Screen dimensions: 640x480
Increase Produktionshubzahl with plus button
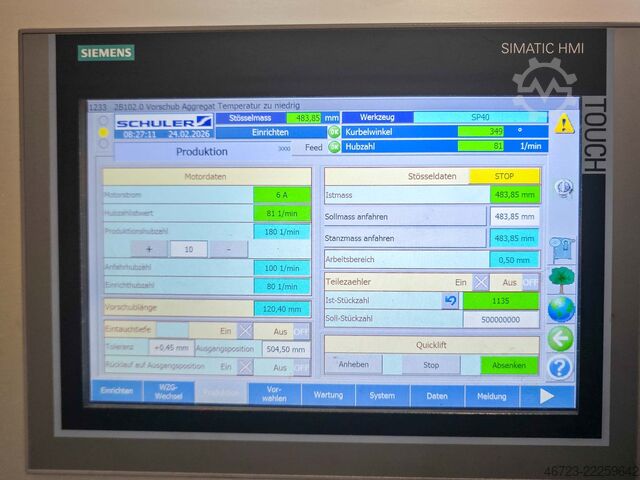pyautogui.click(x=149, y=249)
